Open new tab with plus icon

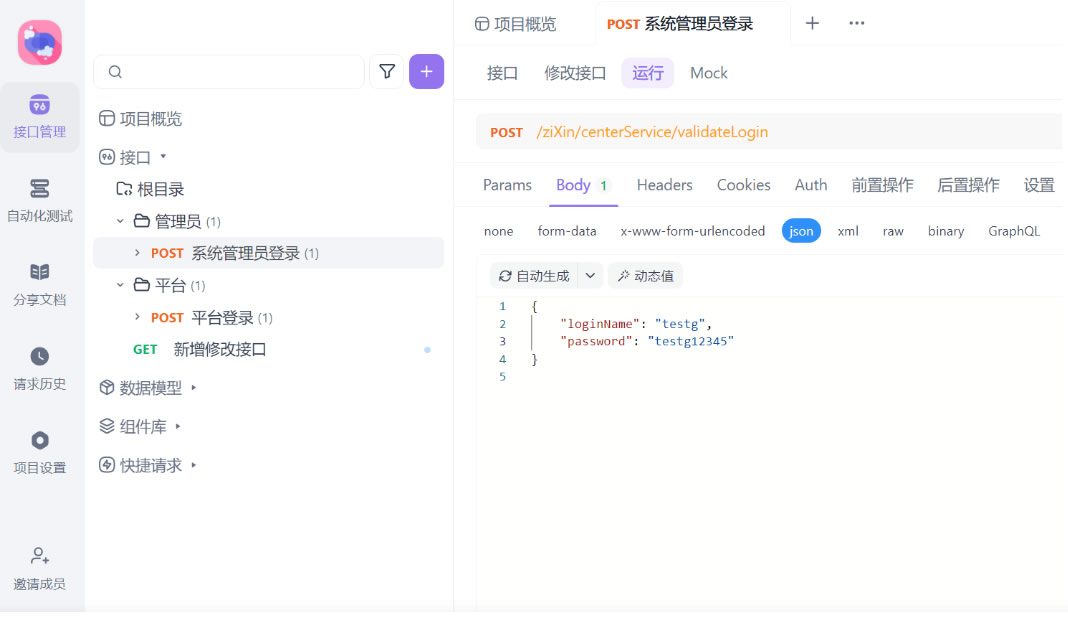click(812, 23)
